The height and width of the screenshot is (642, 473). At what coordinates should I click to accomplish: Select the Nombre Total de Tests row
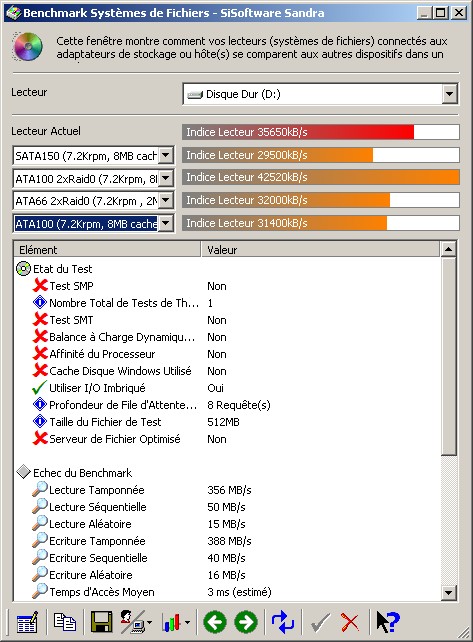pyautogui.click(x=227, y=303)
